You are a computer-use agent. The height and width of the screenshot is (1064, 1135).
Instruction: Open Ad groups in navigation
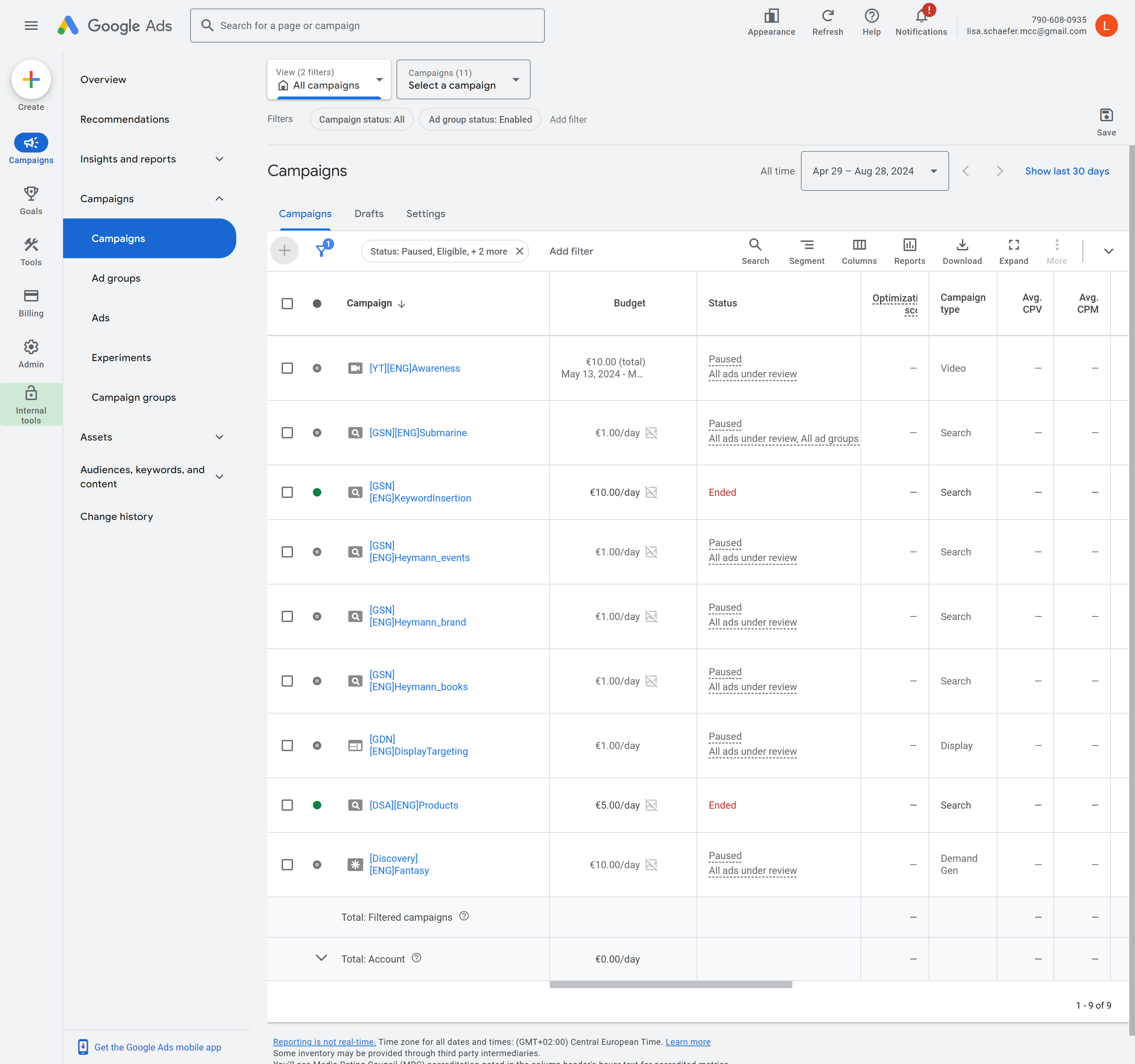pos(116,278)
